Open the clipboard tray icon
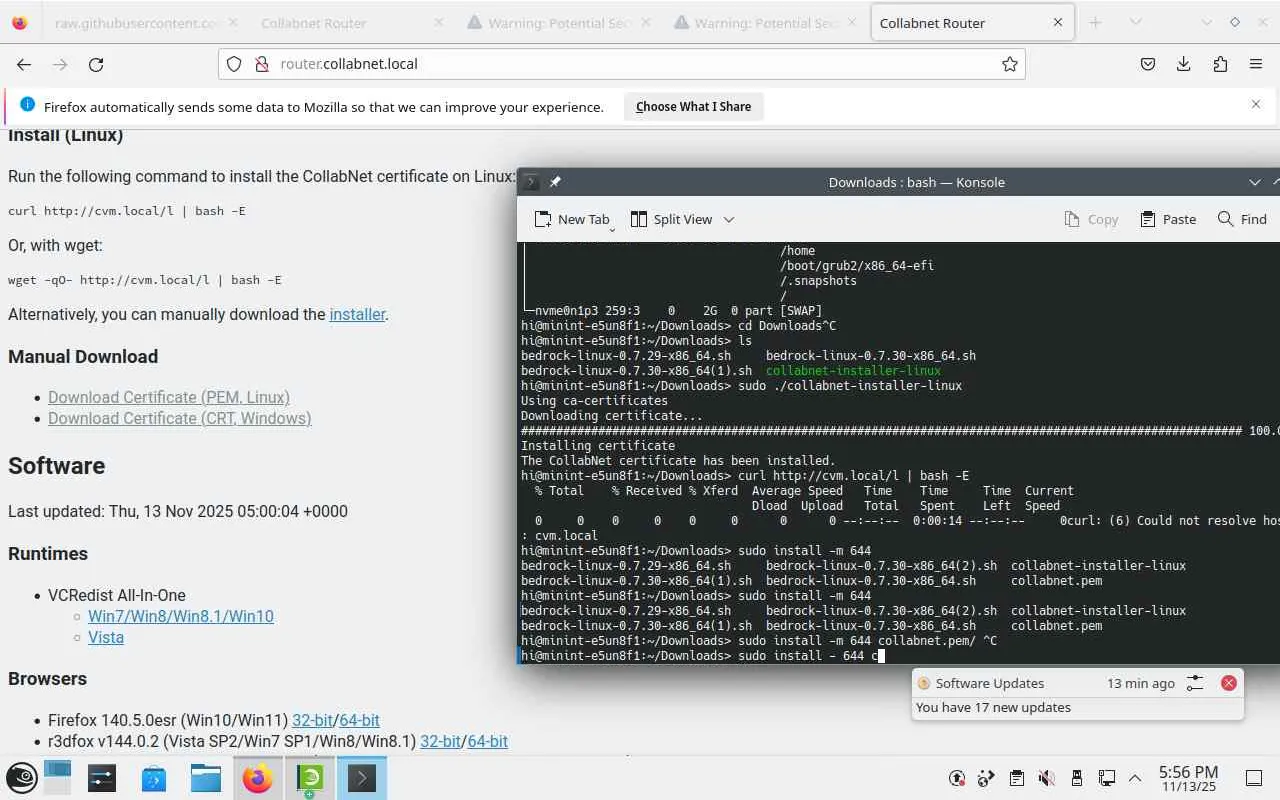Viewport: 1280px width, 800px height. pos(1017,778)
